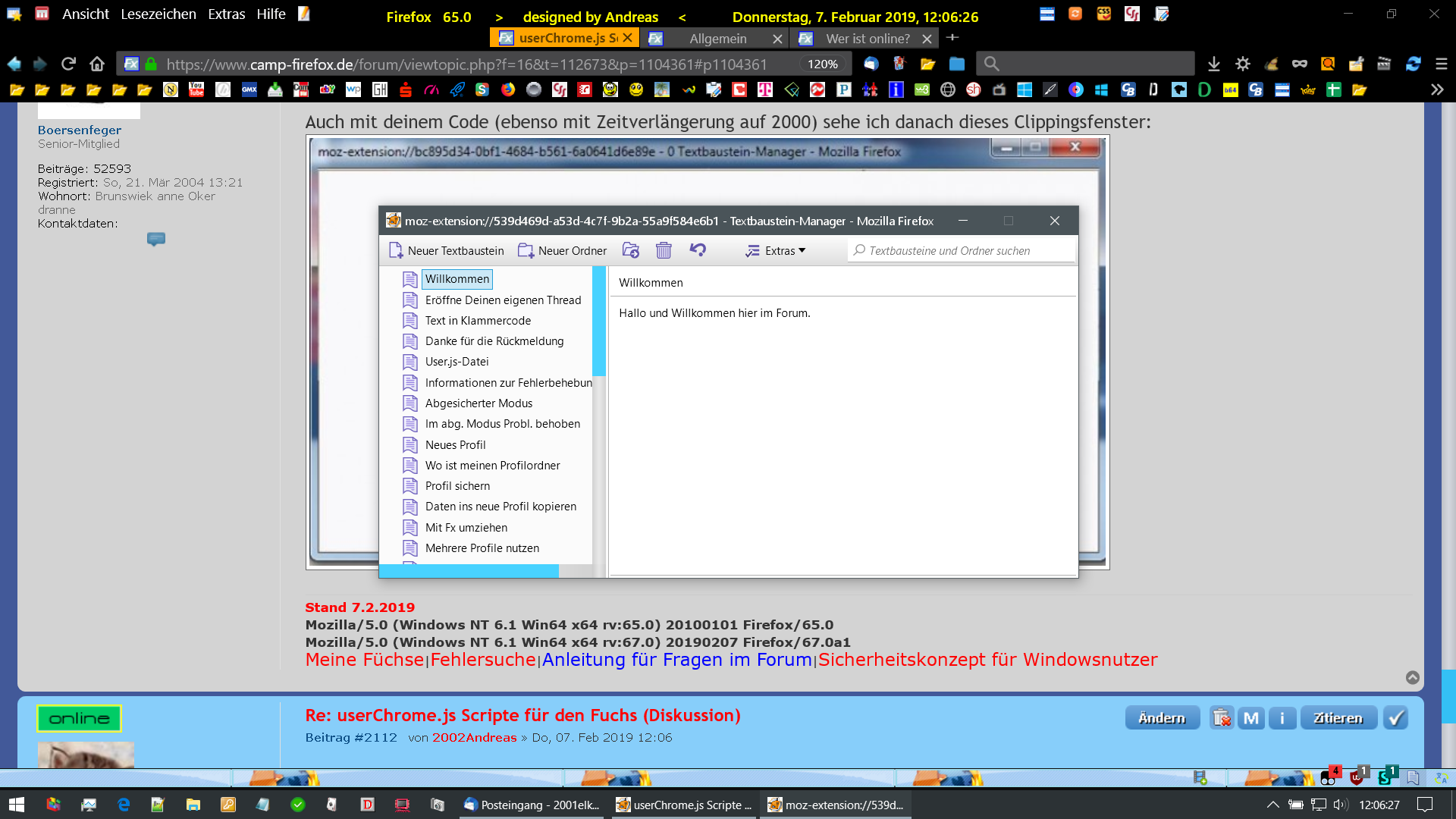
Task: Open the downloads arrow icon
Action: [x=1213, y=64]
